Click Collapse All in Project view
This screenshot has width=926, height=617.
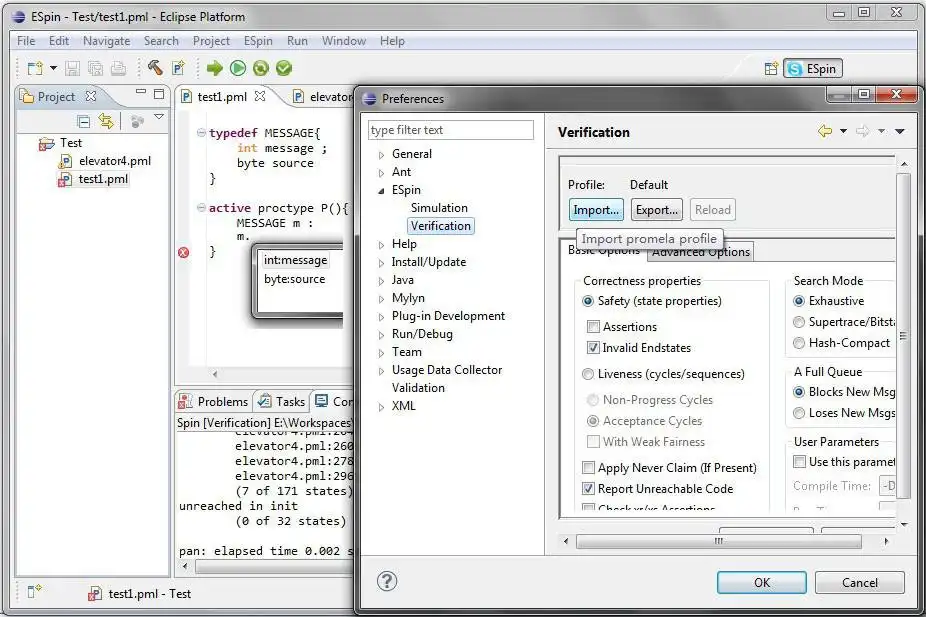(x=84, y=122)
